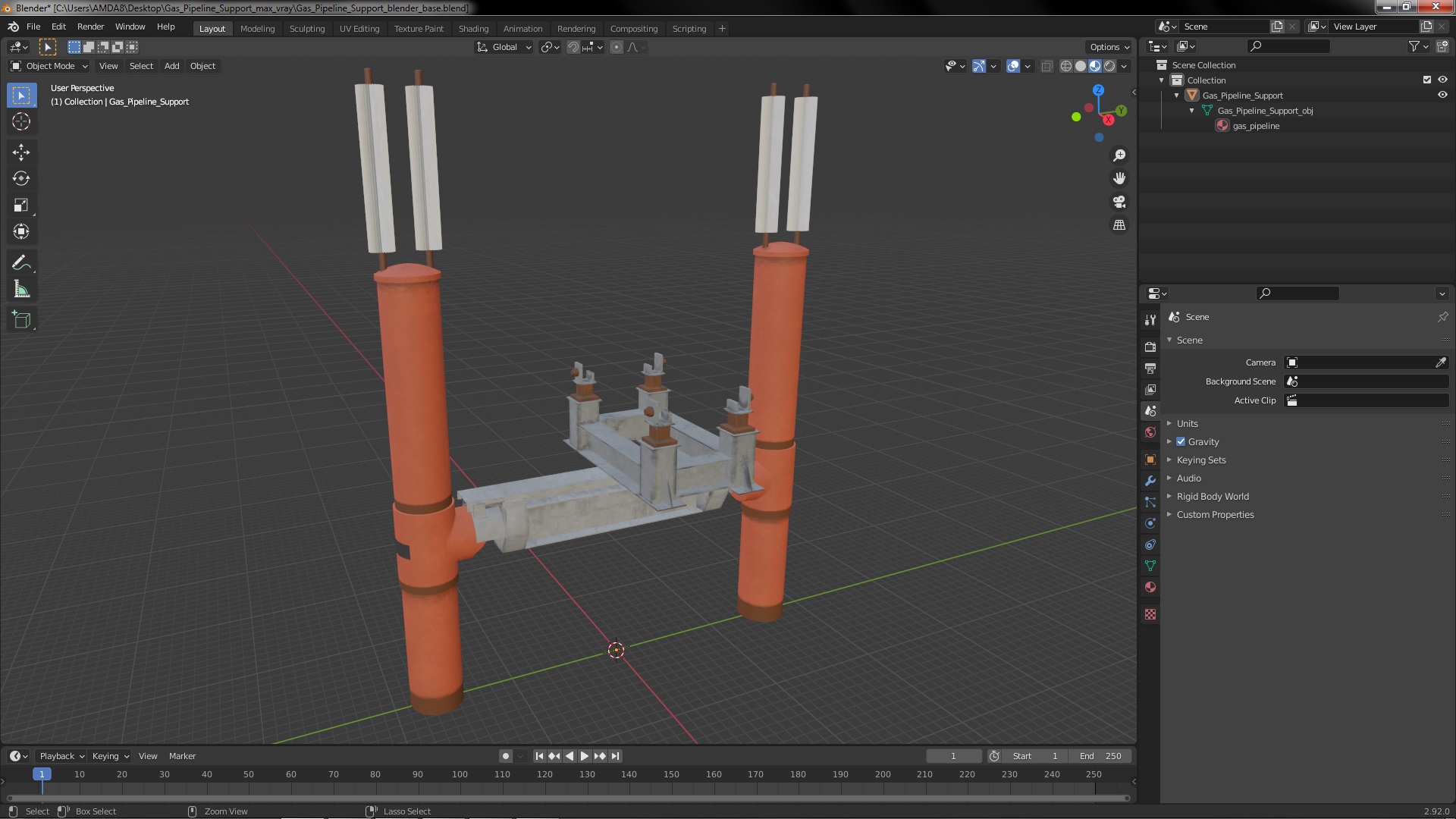
Task: Open the Object Mode dropdown
Action: tap(49, 66)
